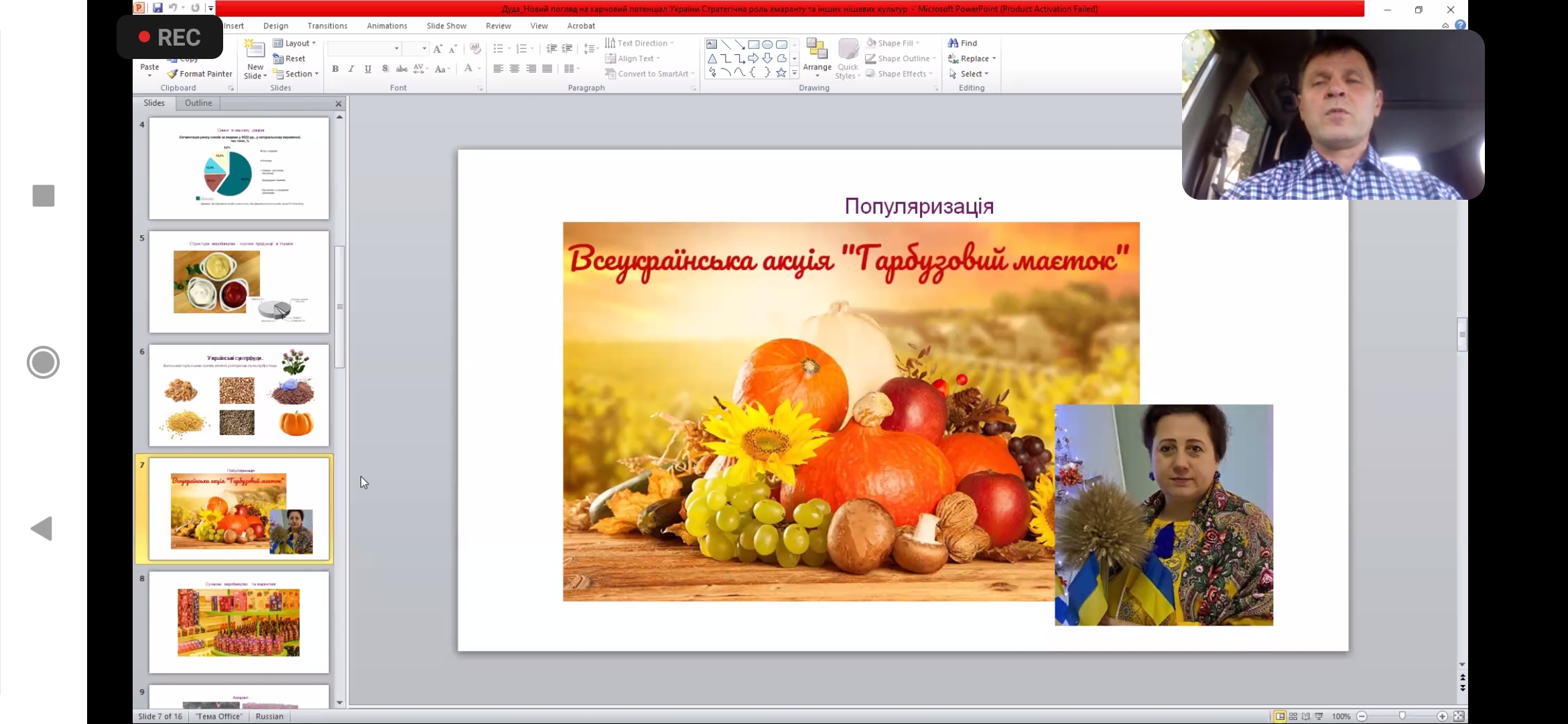Fit slide to current window
The width and height of the screenshot is (1568, 724).
[1459, 716]
